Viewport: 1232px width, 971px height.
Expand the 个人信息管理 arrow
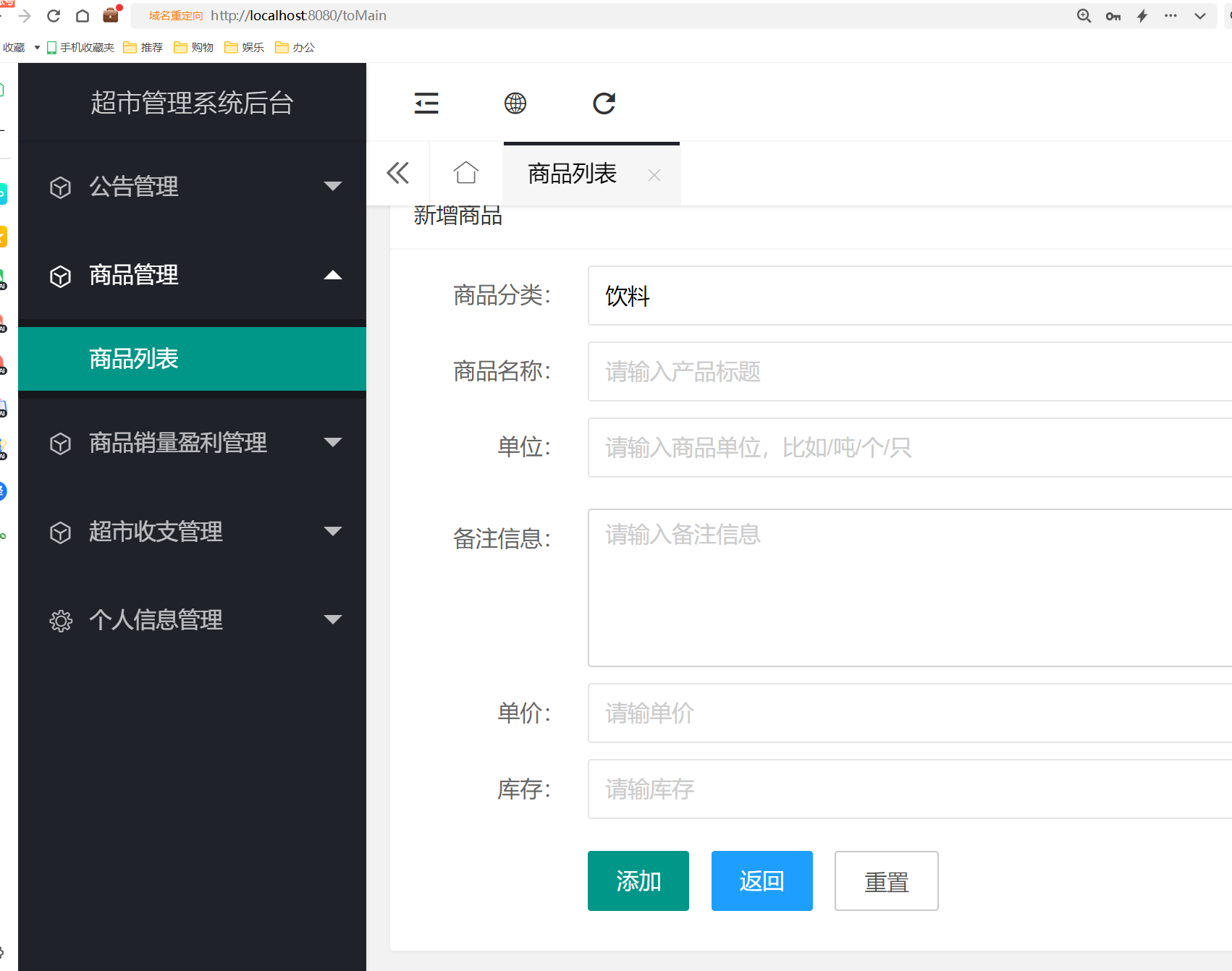[x=333, y=619]
